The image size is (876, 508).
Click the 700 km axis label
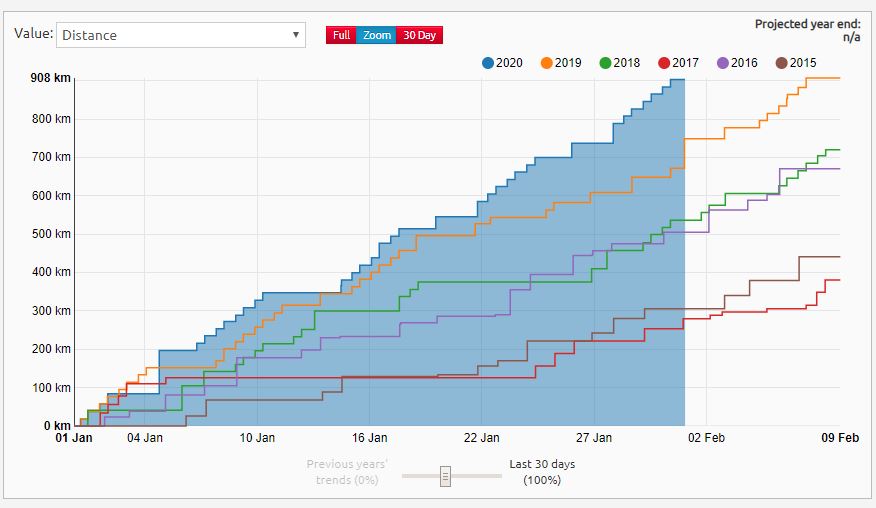pos(51,157)
